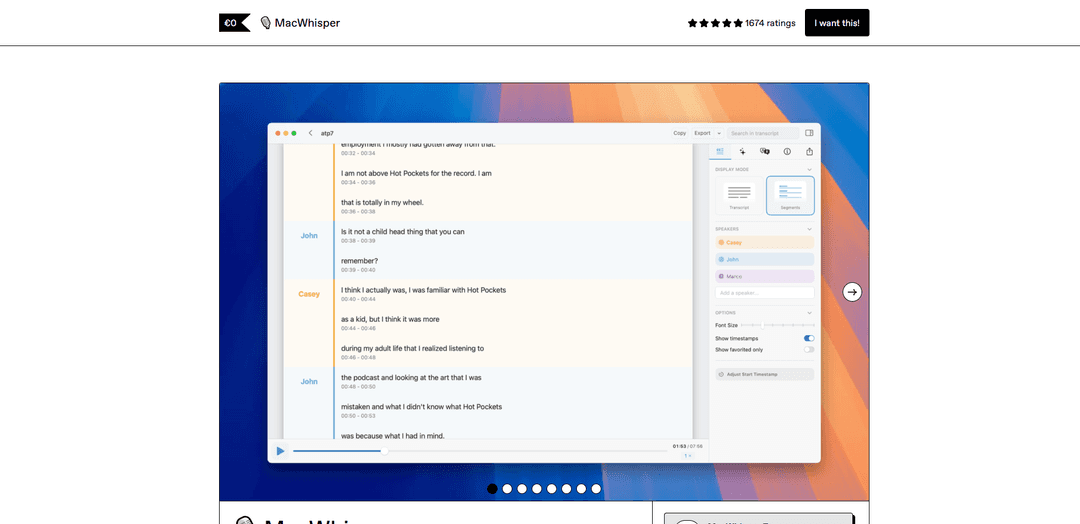Click the Copy button in app toolbar

tap(679, 133)
